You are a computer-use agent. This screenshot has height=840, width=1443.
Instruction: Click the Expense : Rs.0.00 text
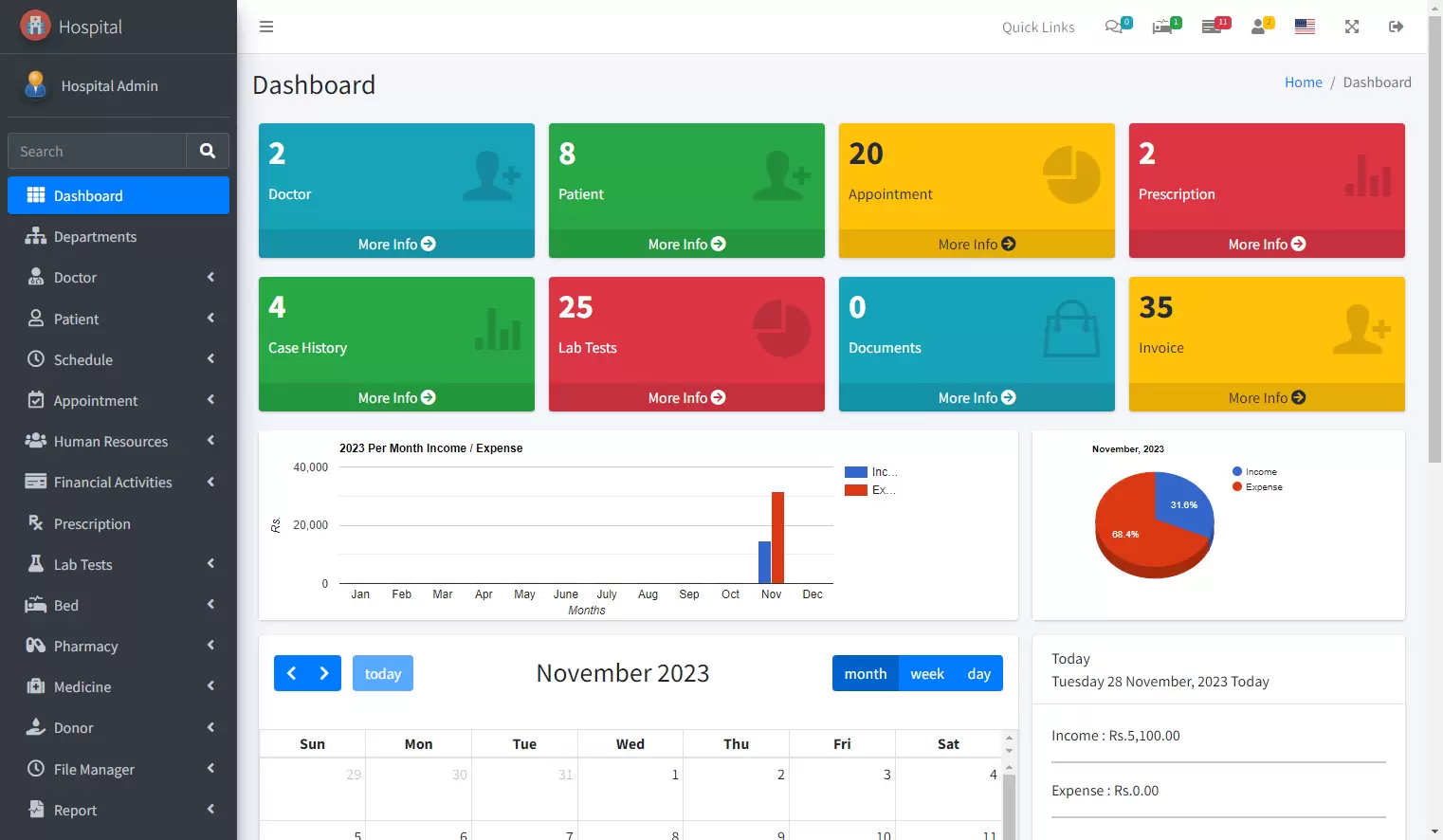[1105, 791]
